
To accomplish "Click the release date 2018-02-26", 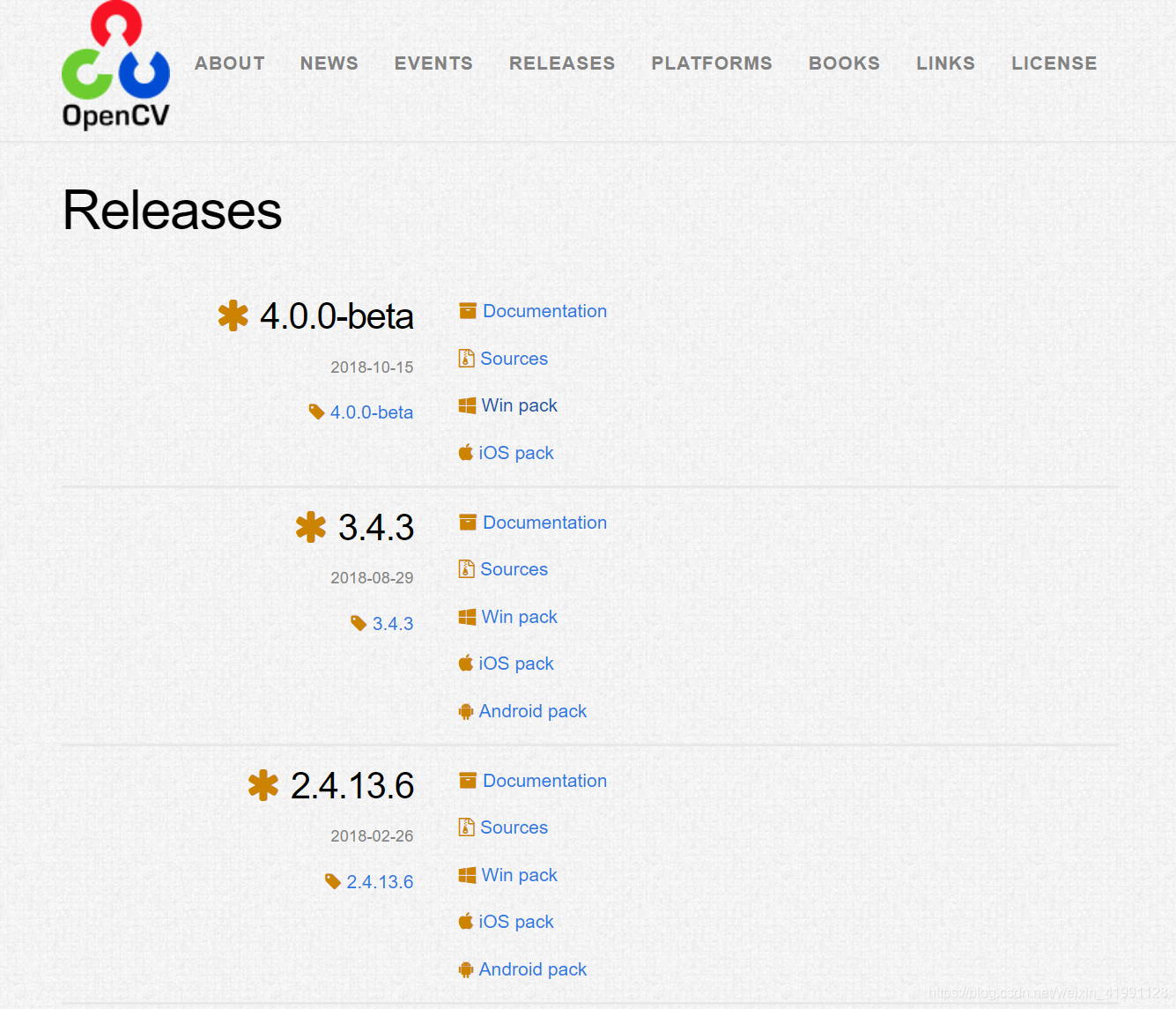I will point(372,836).
